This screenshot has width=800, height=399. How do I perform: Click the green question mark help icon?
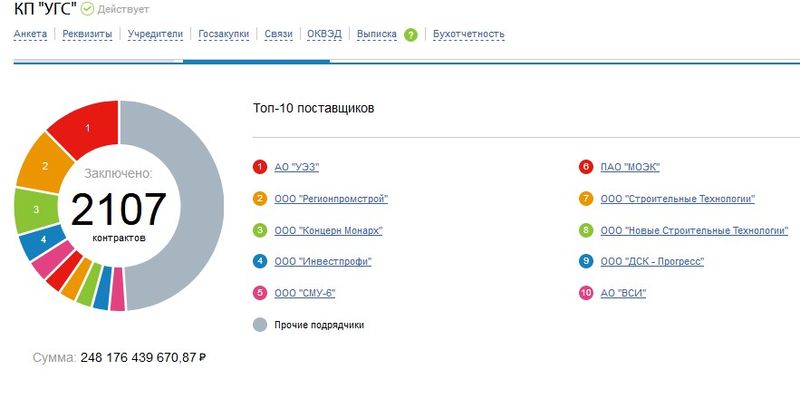click(411, 35)
